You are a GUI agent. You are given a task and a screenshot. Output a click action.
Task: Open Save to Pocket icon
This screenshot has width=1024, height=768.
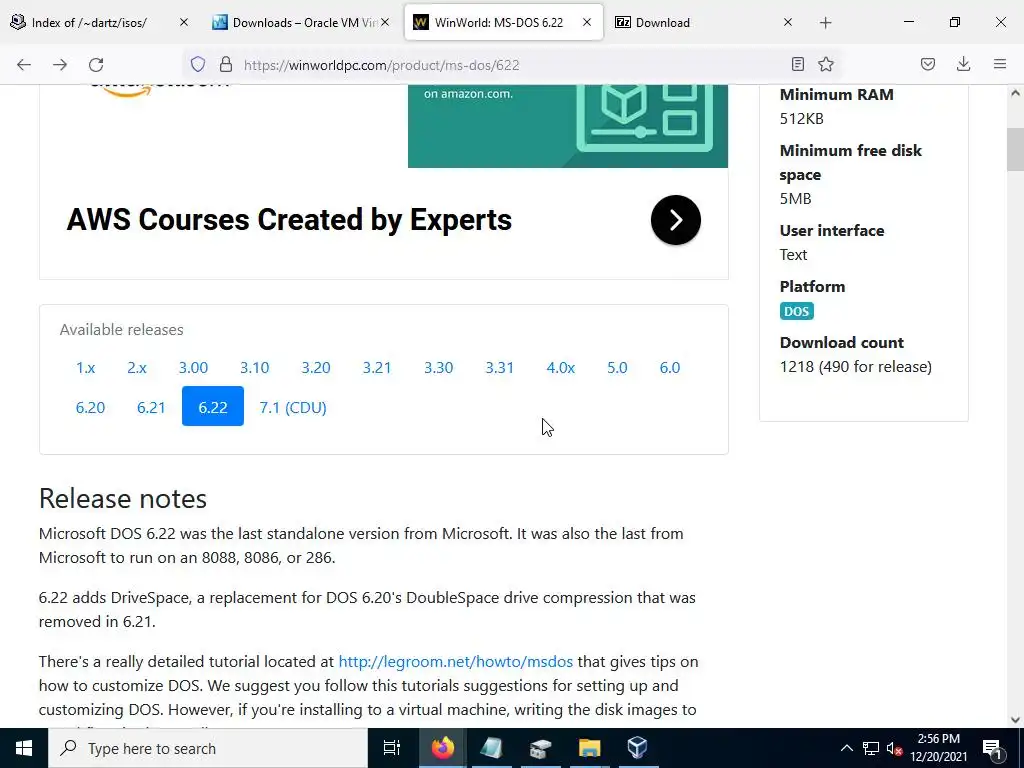click(928, 64)
